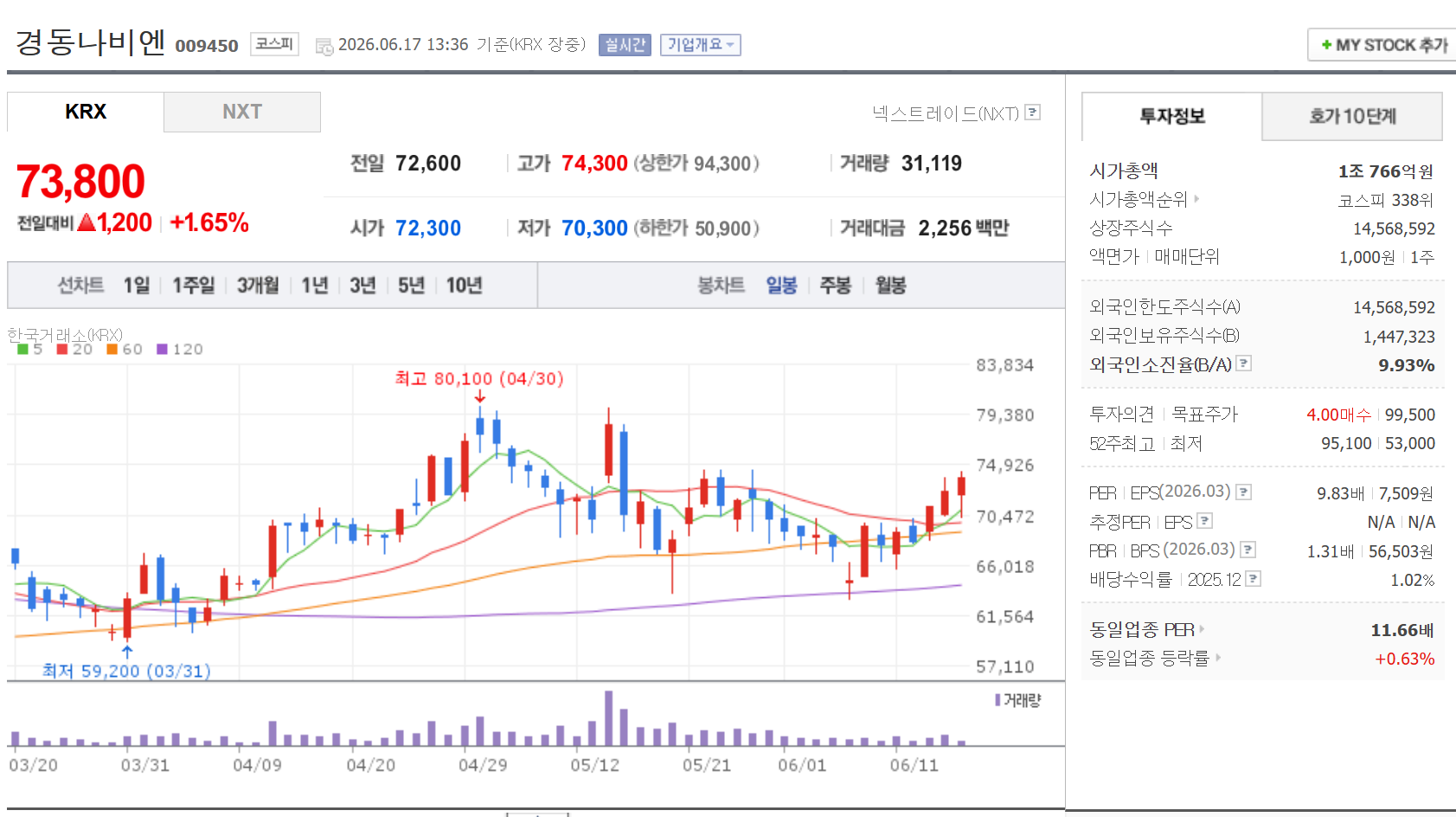Click the orange 60-day moving average legend

click(125, 349)
